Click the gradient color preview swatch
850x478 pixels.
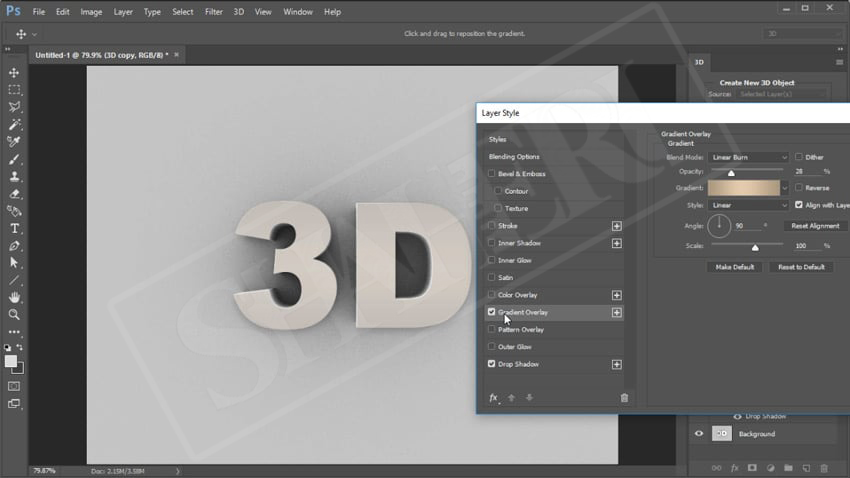[x=743, y=188]
